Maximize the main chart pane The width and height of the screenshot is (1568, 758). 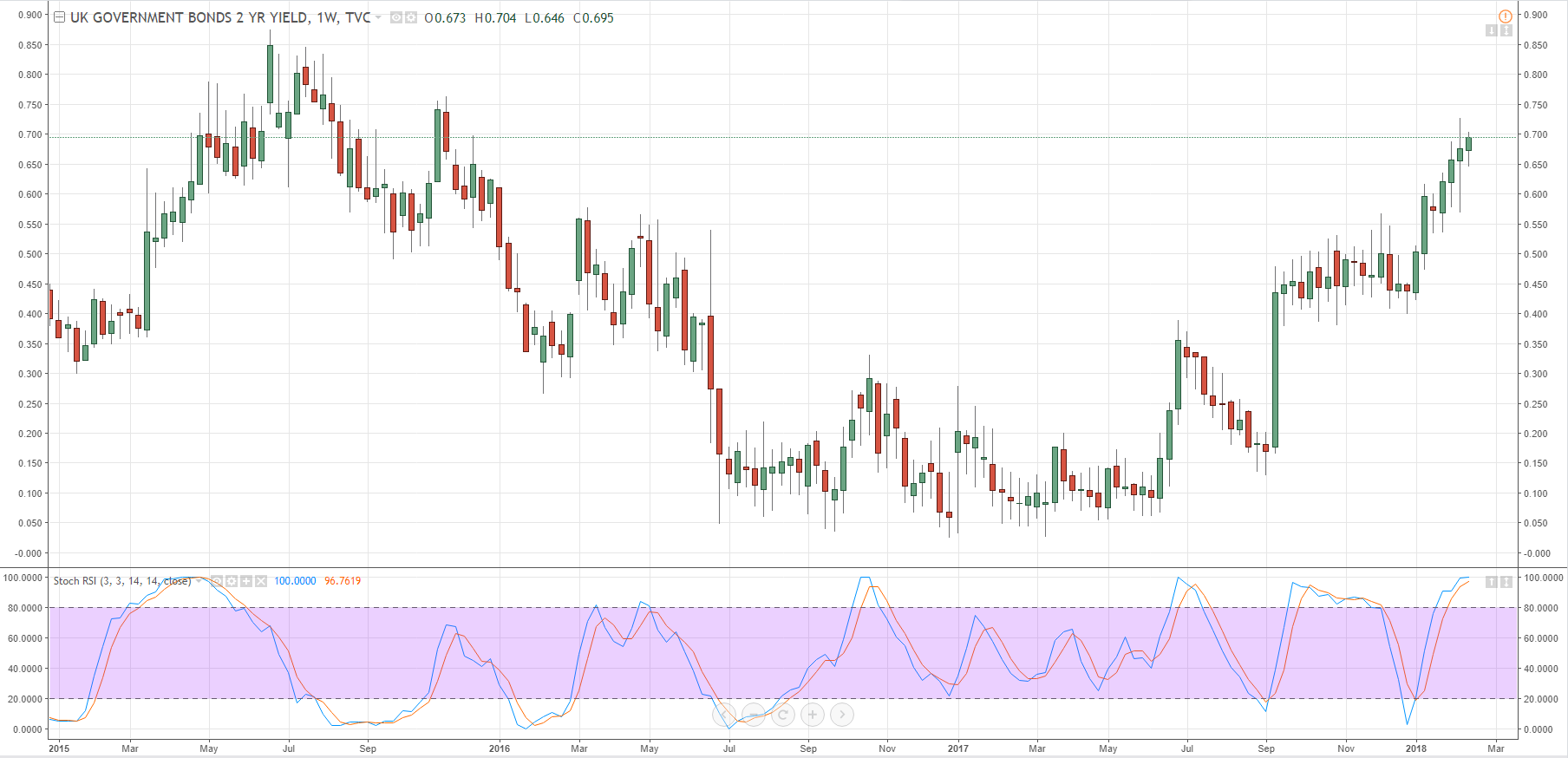click(x=1506, y=30)
